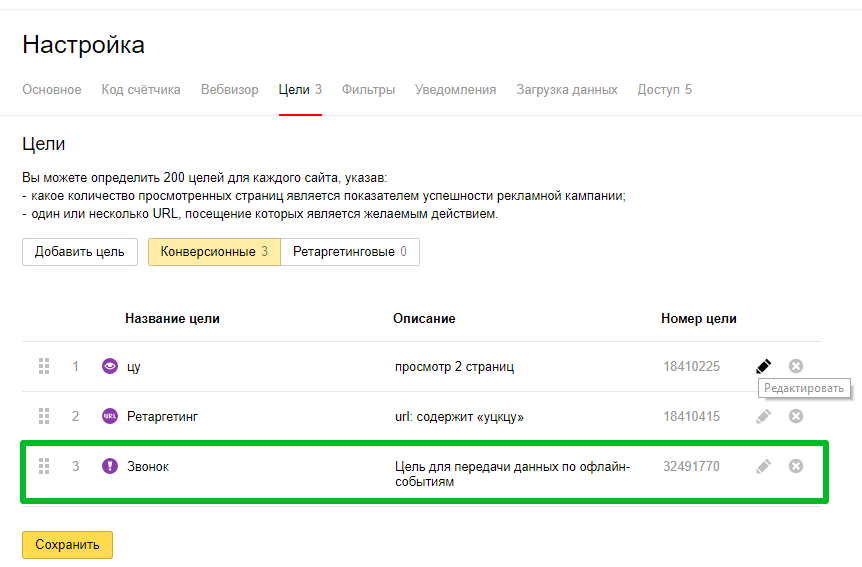Remove the Звонок goal
862x567 pixels.
(x=795, y=466)
